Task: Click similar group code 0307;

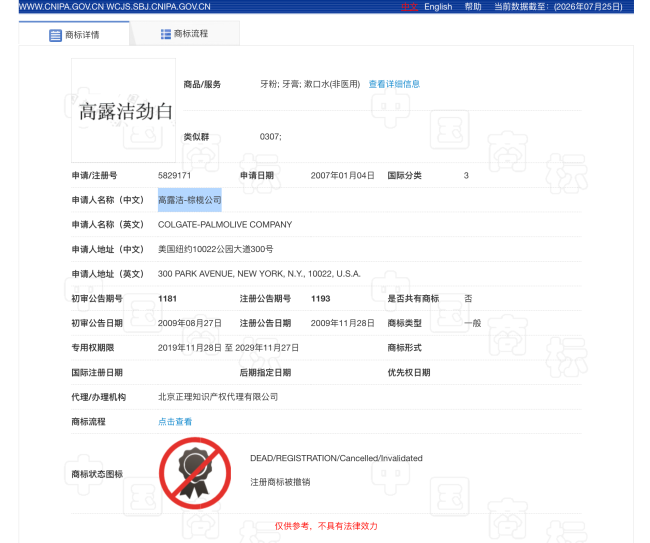Action: point(270,137)
